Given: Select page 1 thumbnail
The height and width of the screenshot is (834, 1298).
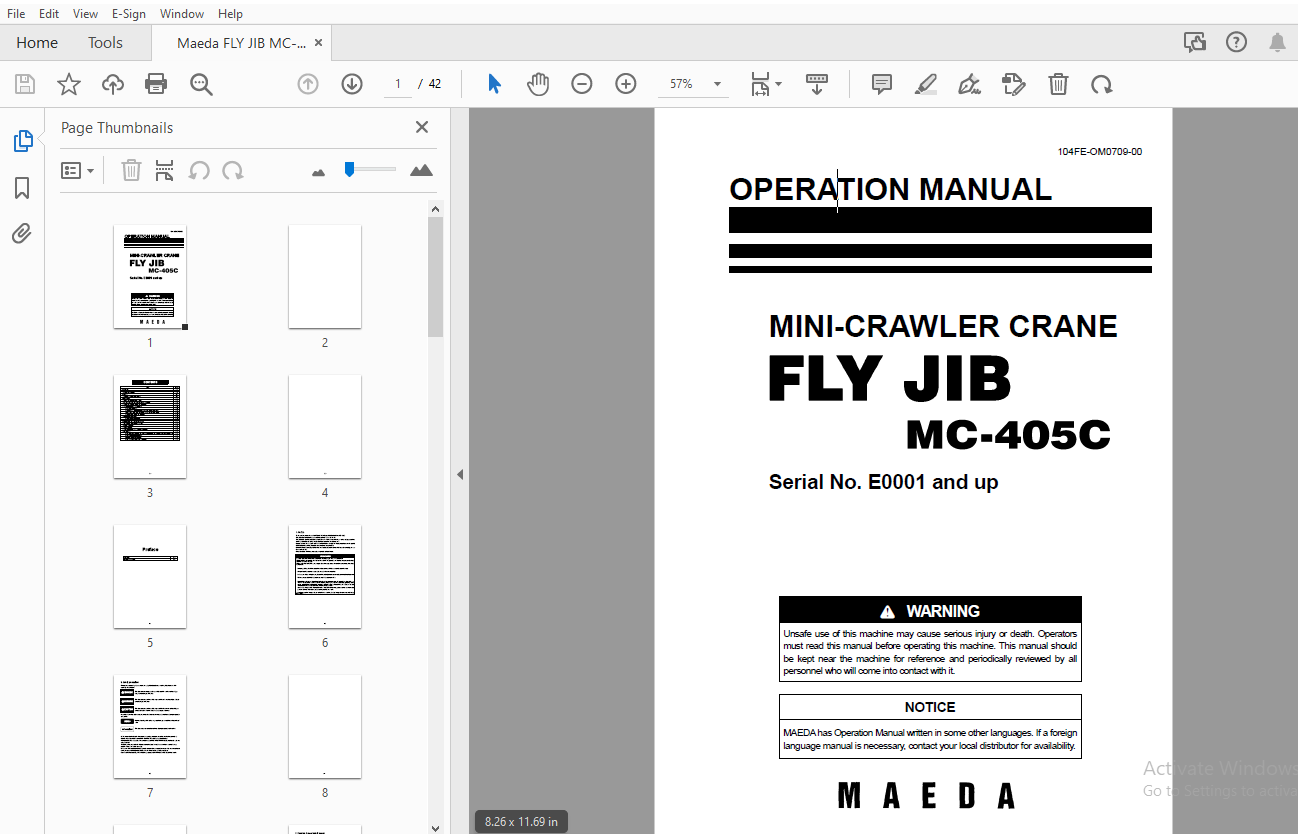Looking at the screenshot, I should [150, 277].
